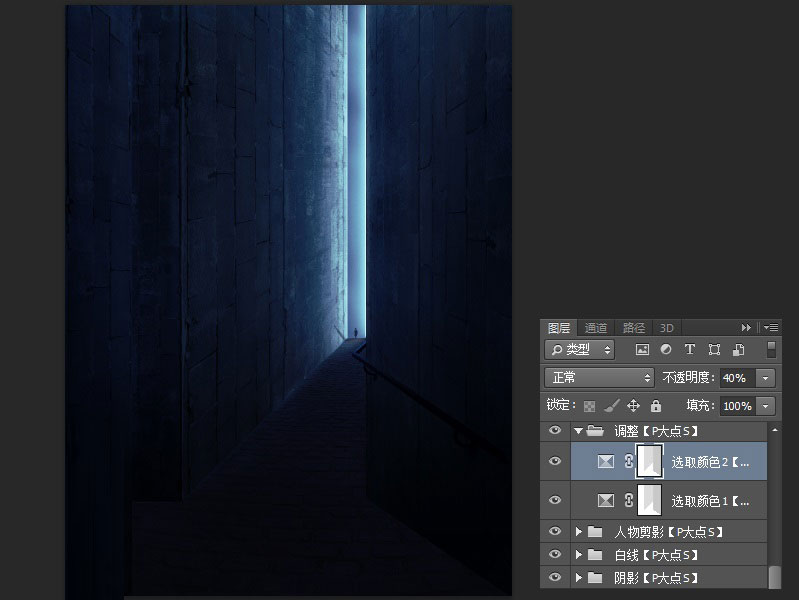Click the layers list scrollbar thumb

[775, 577]
